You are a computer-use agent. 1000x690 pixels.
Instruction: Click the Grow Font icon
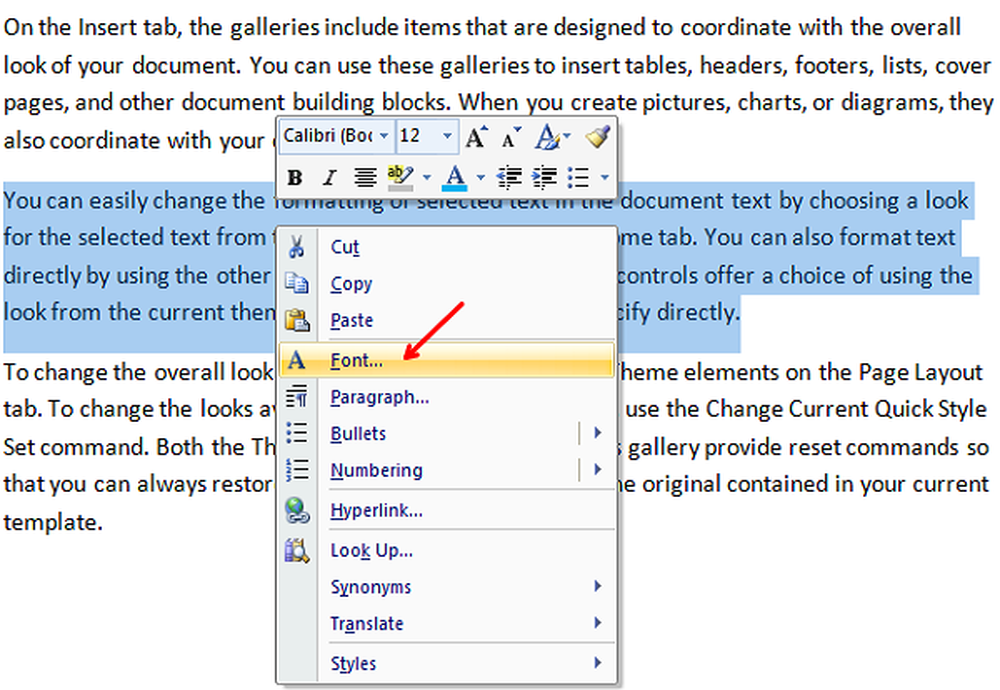(x=477, y=136)
